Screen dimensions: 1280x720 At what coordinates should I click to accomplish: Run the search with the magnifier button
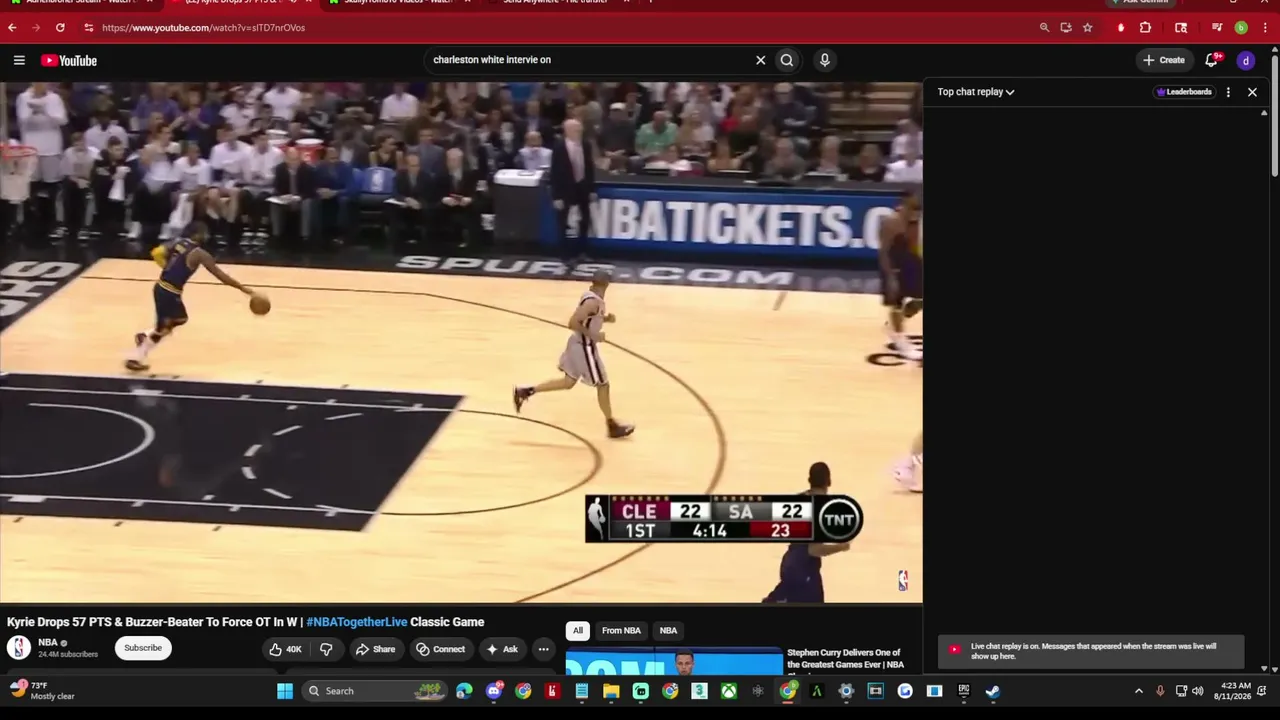pyautogui.click(x=787, y=60)
